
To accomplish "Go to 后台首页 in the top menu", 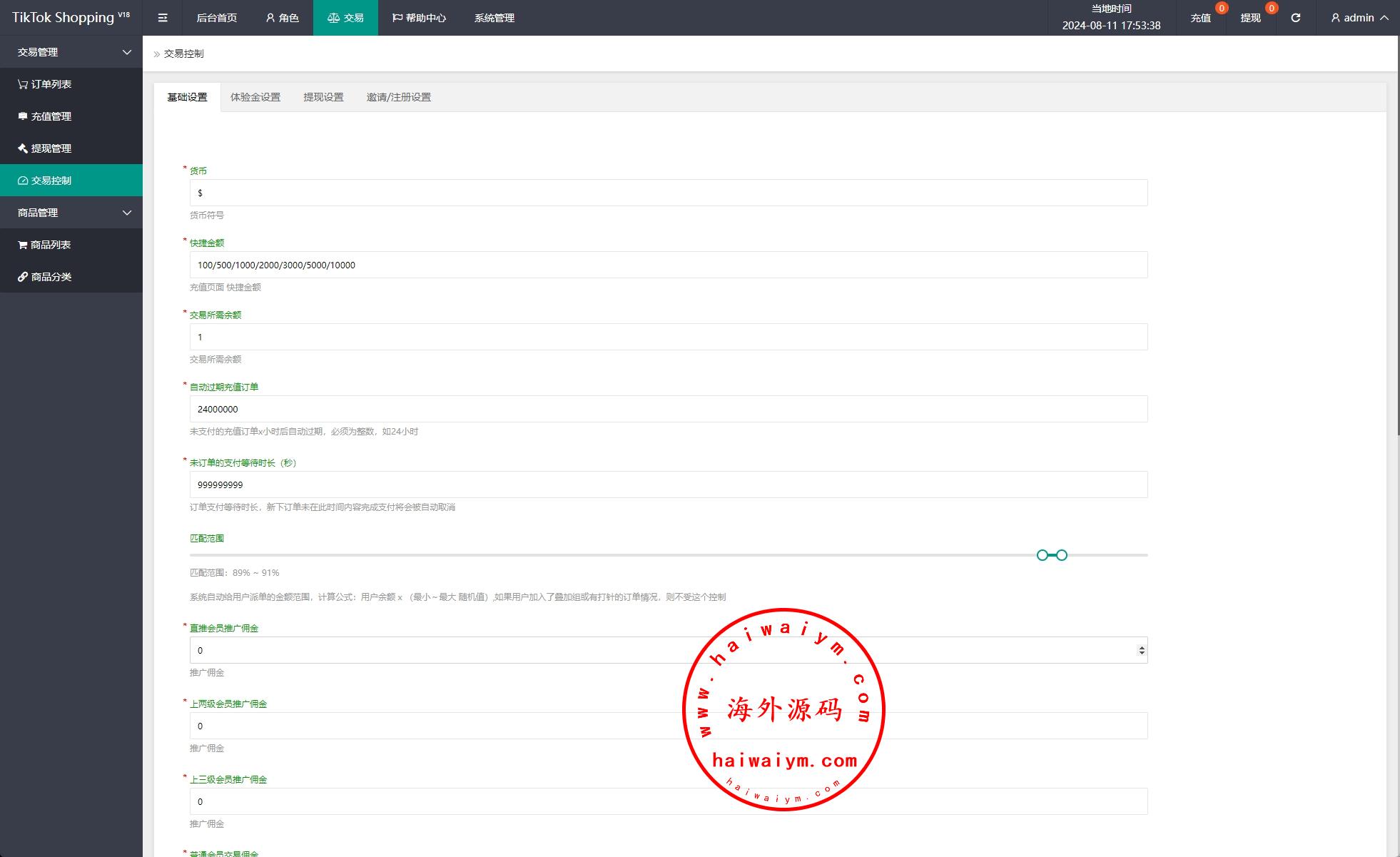I will 216,18.
